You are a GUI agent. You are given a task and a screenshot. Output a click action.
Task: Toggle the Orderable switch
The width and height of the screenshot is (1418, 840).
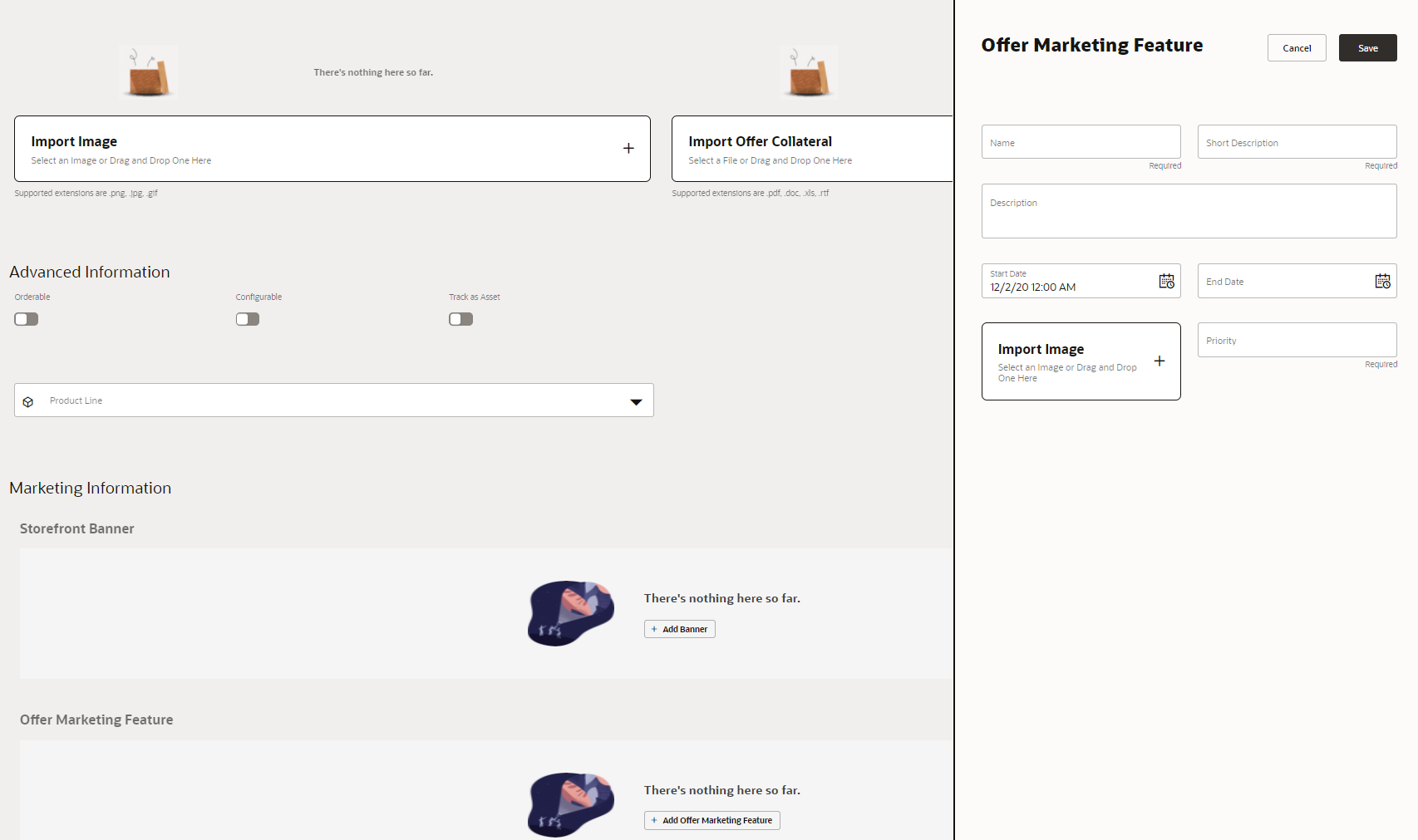27,319
